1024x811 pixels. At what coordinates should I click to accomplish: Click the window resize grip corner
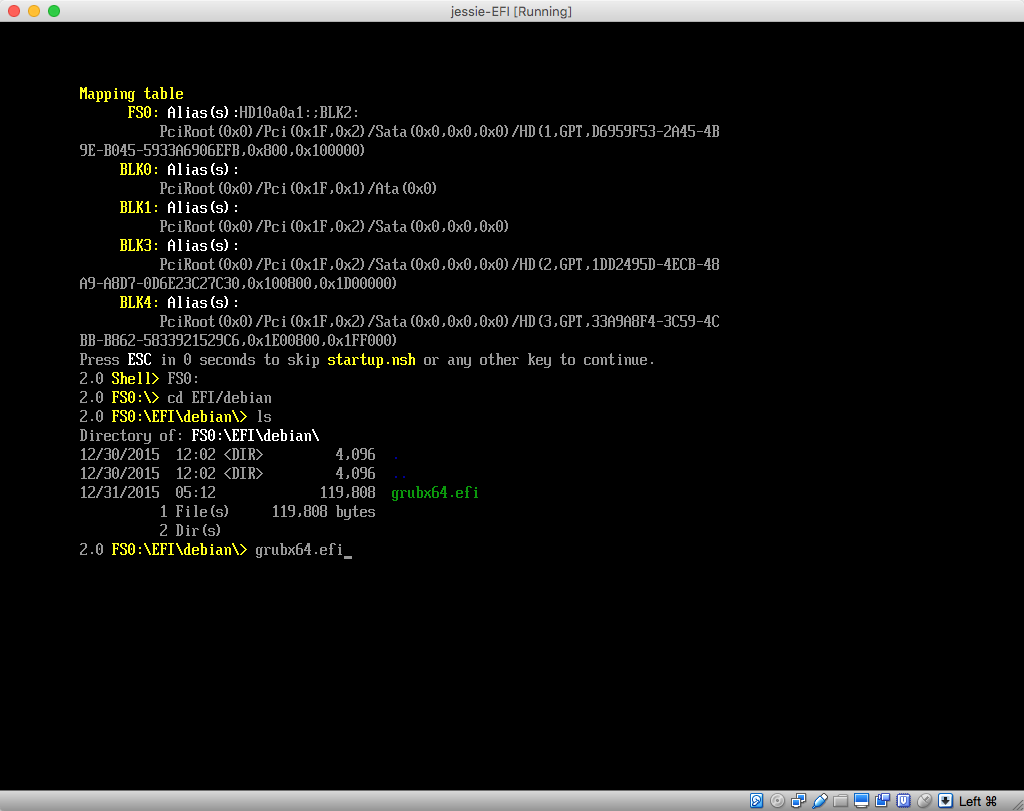point(1017,804)
